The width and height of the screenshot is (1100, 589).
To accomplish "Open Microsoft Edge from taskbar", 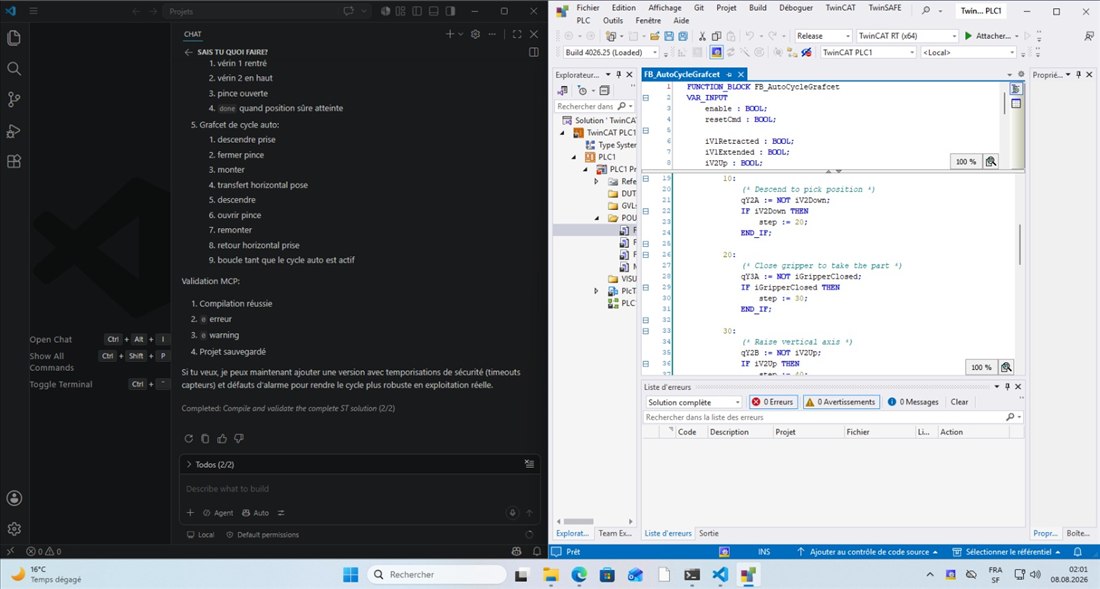I will (x=579, y=574).
